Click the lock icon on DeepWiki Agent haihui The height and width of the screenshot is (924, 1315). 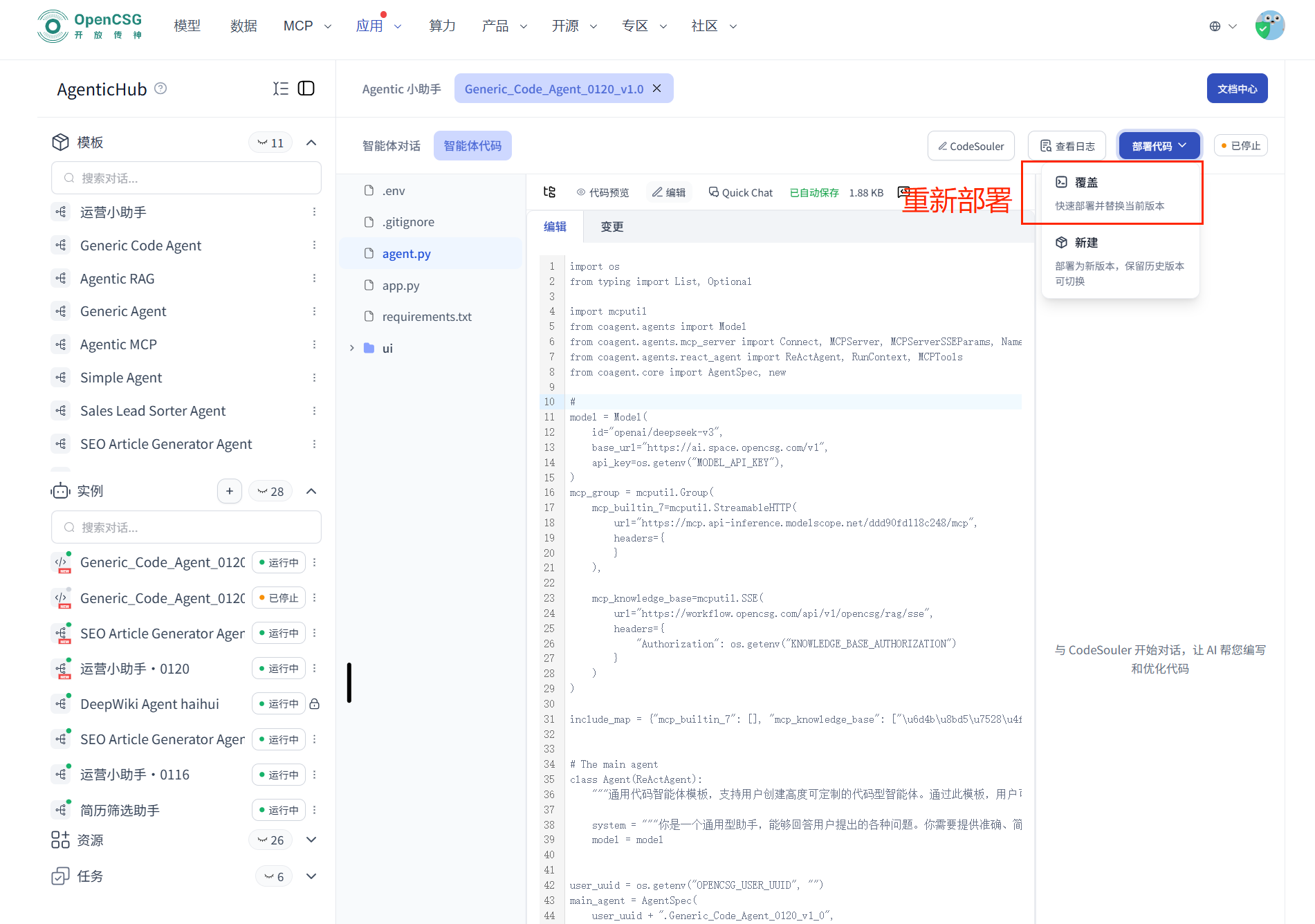[314, 704]
